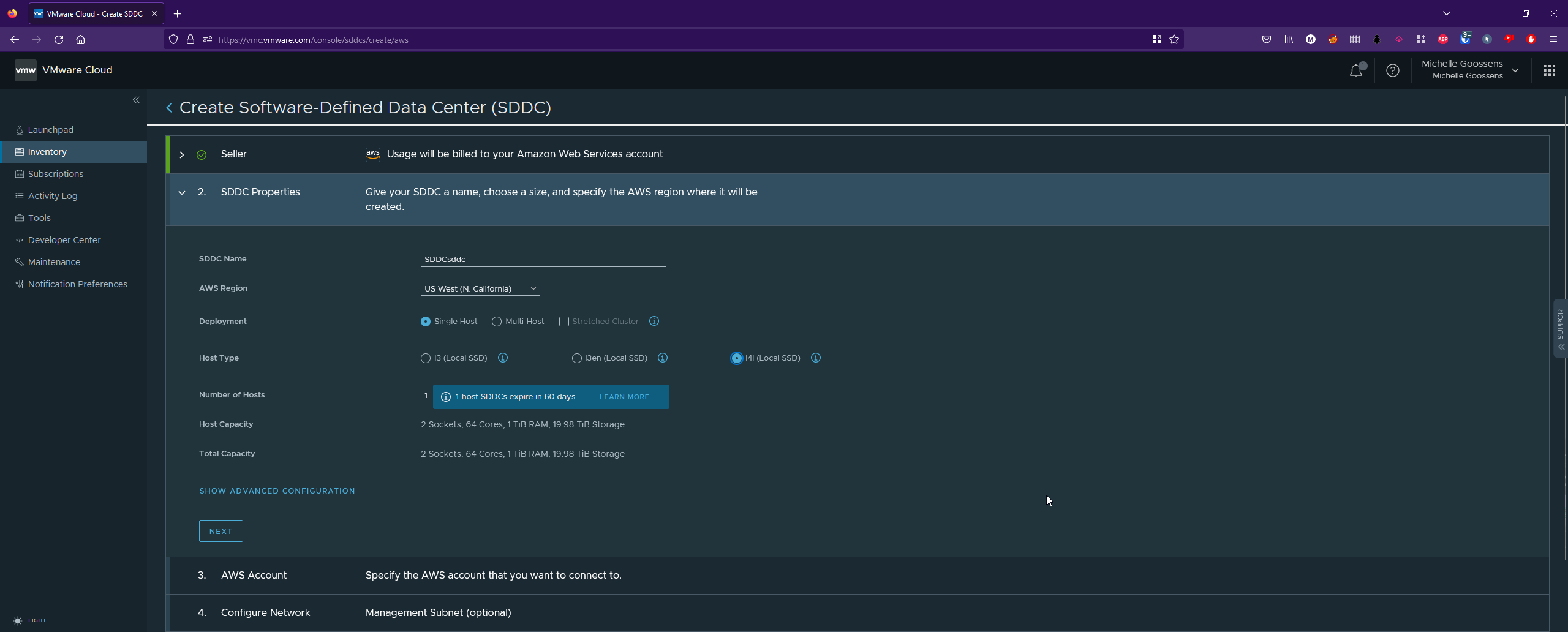Click the browser address bar URL
The image size is (1568, 632).
[x=313, y=40]
